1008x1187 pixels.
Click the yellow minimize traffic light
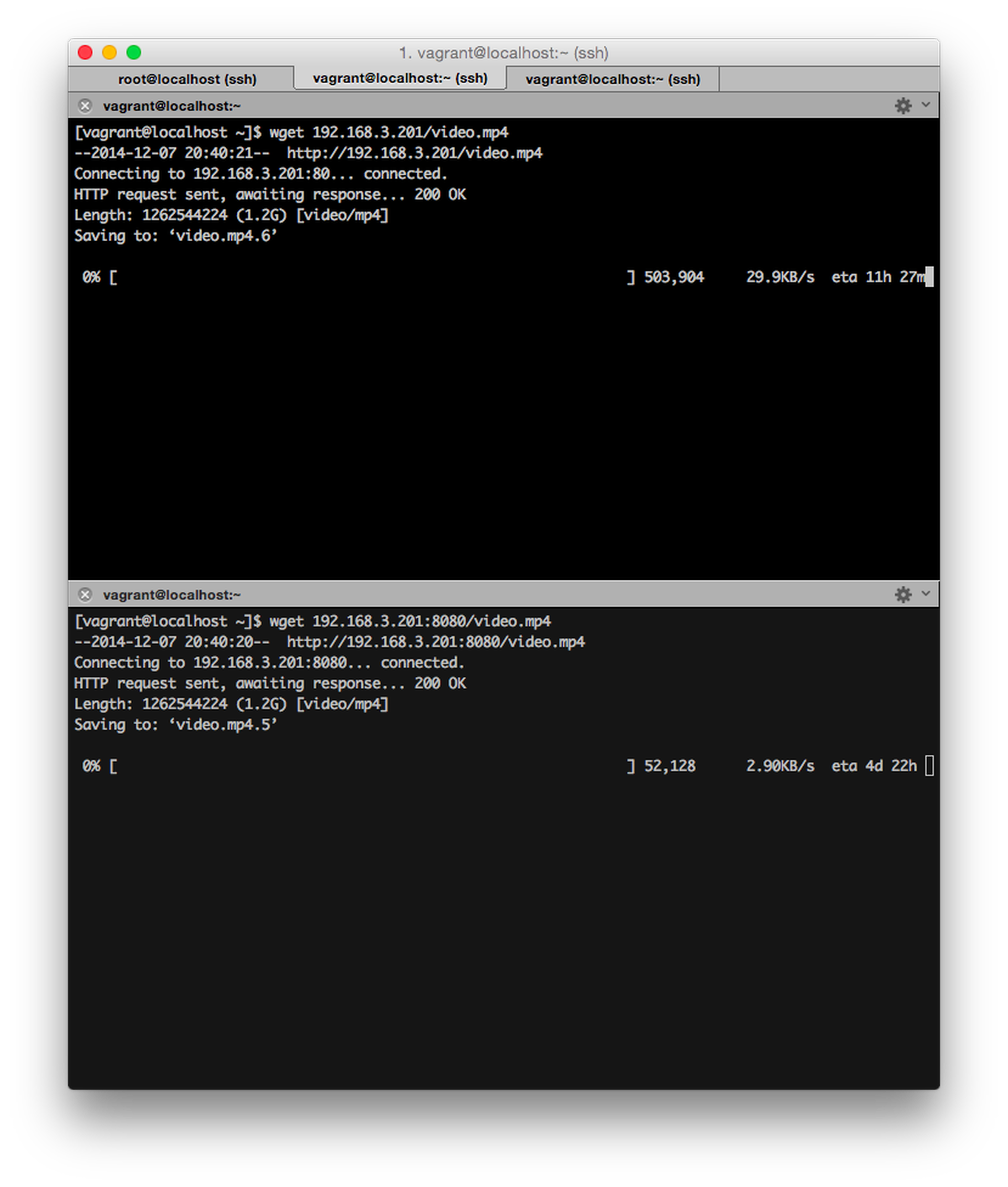coord(109,53)
